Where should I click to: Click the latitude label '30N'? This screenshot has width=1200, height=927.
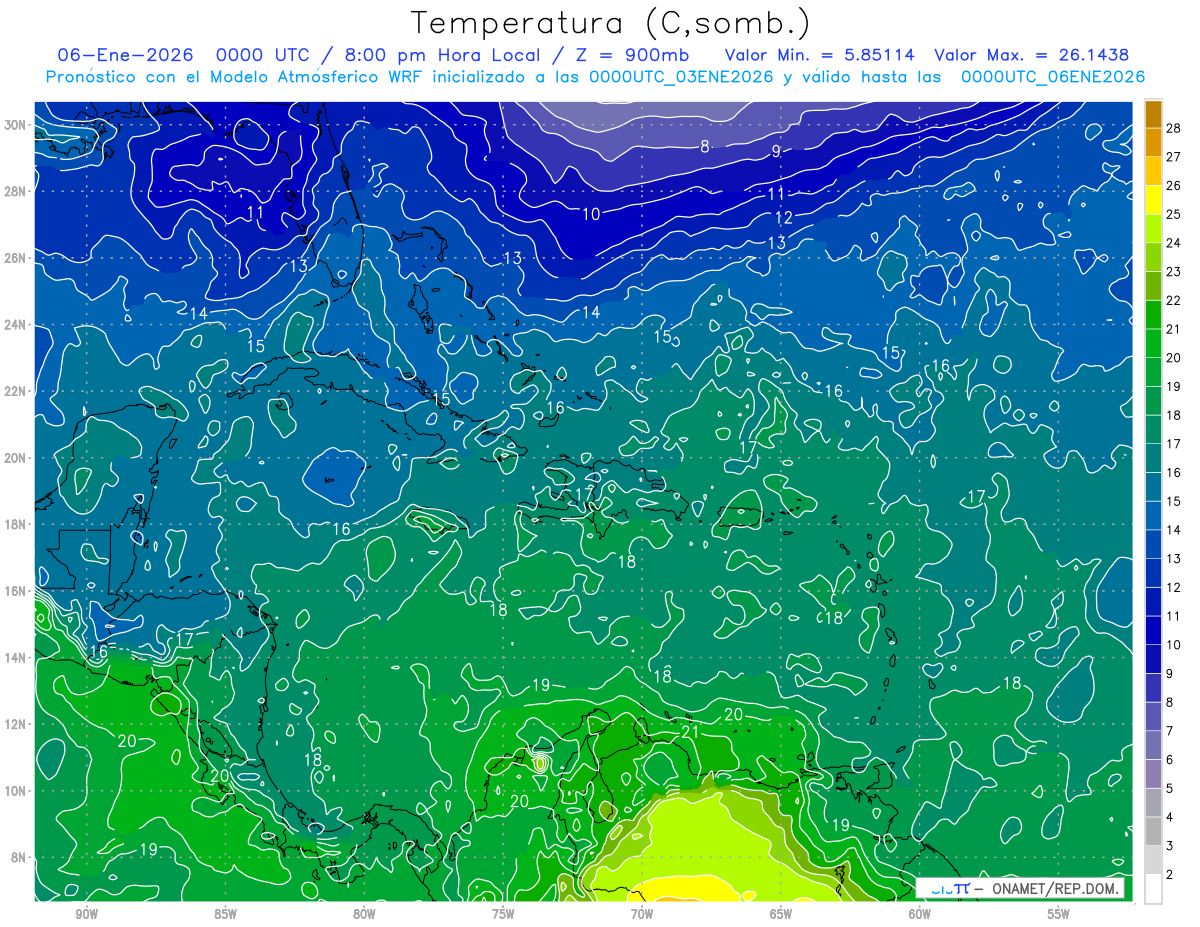coord(17,125)
